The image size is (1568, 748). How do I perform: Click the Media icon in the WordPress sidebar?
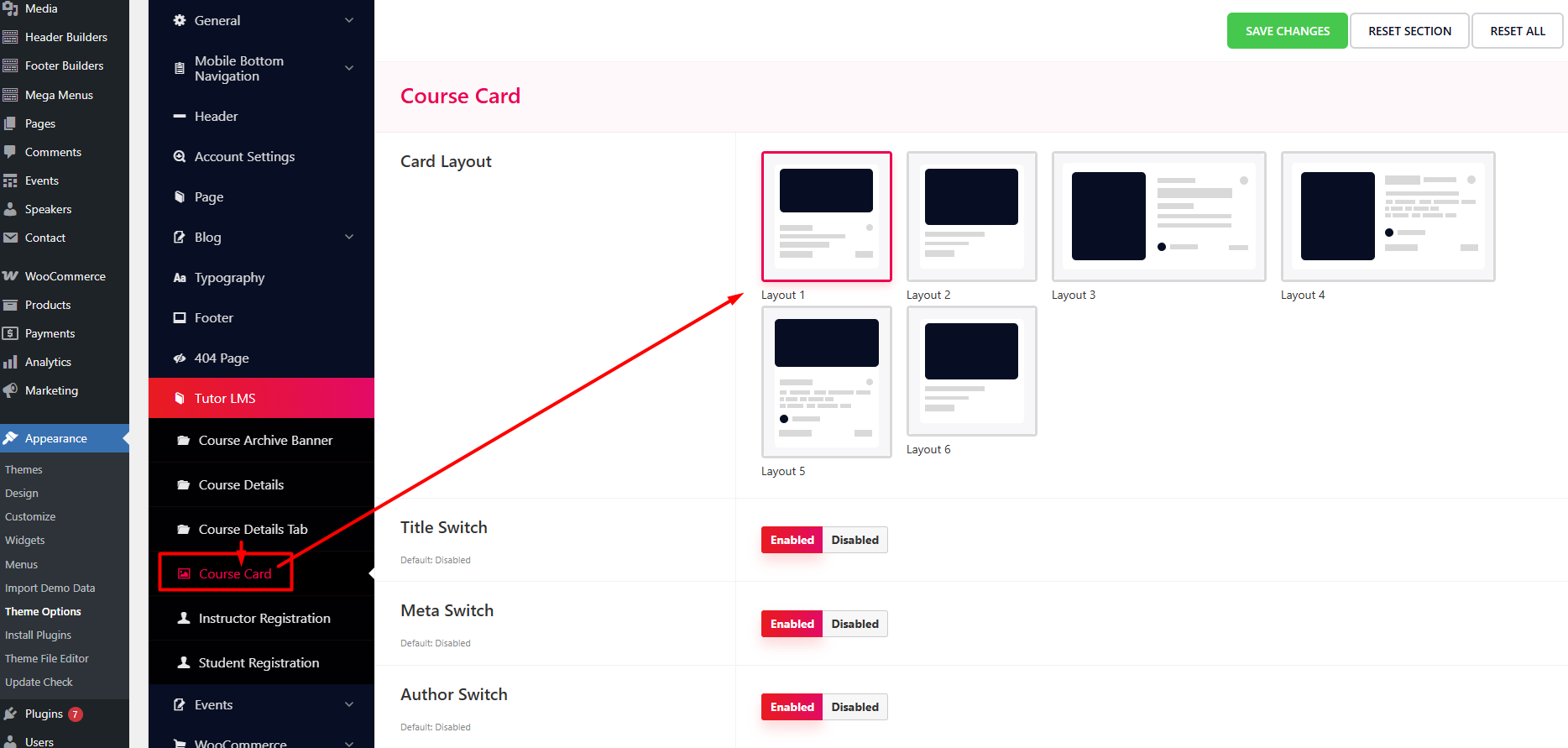click(10, 8)
